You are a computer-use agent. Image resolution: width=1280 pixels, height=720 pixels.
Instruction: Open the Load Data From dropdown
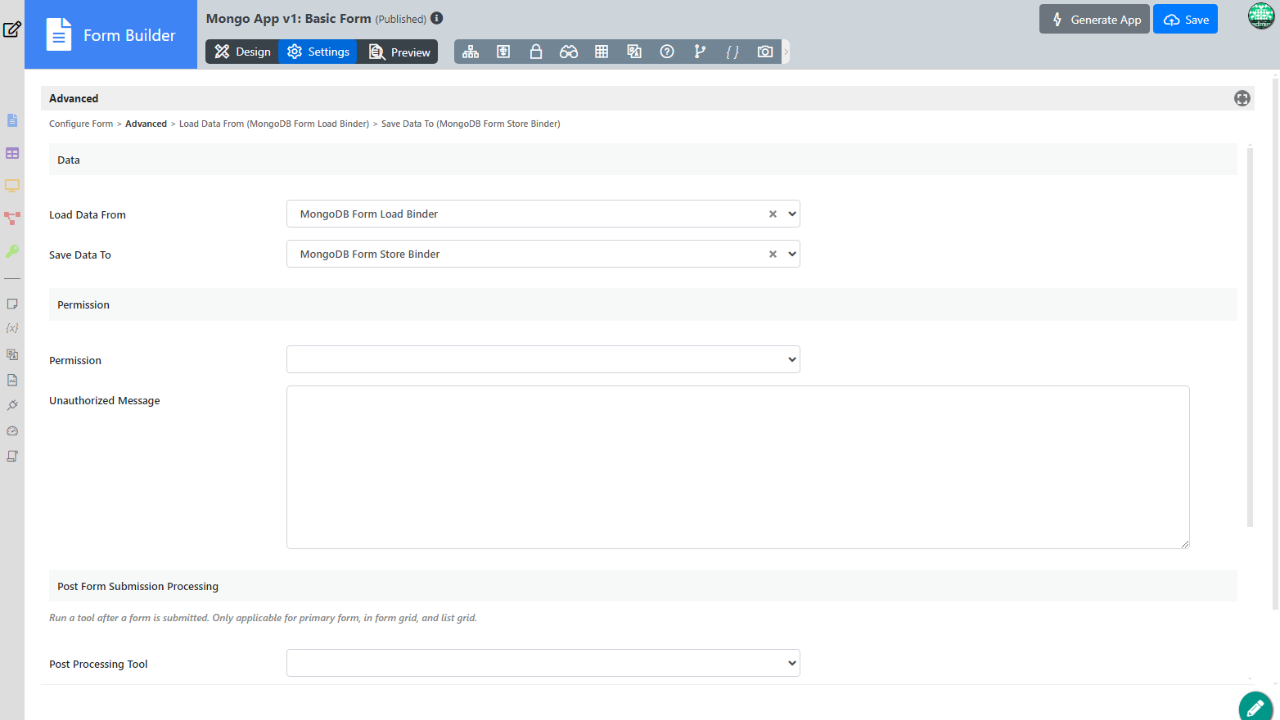(x=542, y=214)
